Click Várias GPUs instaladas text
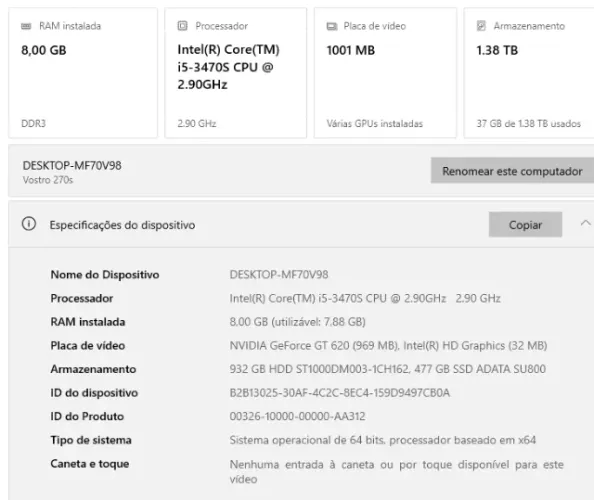This screenshot has width=594, height=500. [375, 123]
